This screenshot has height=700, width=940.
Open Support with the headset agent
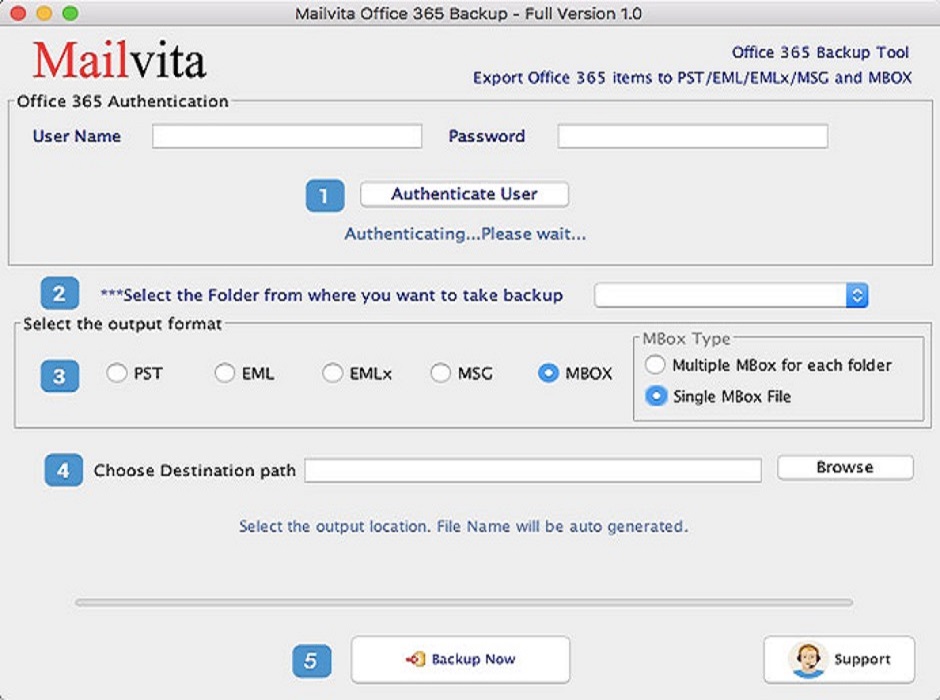839,659
